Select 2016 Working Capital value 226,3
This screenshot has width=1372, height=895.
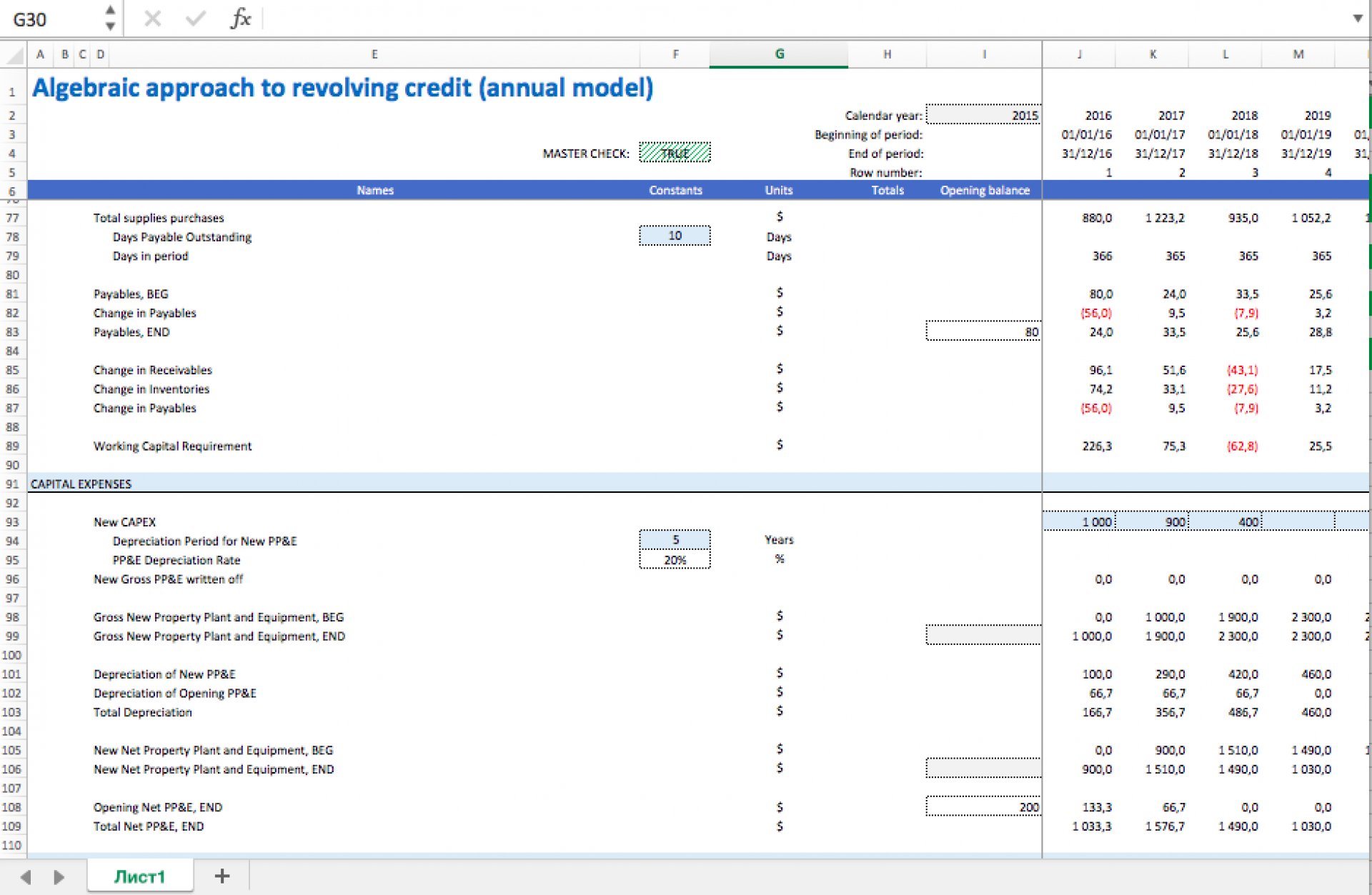click(1096, 446)
